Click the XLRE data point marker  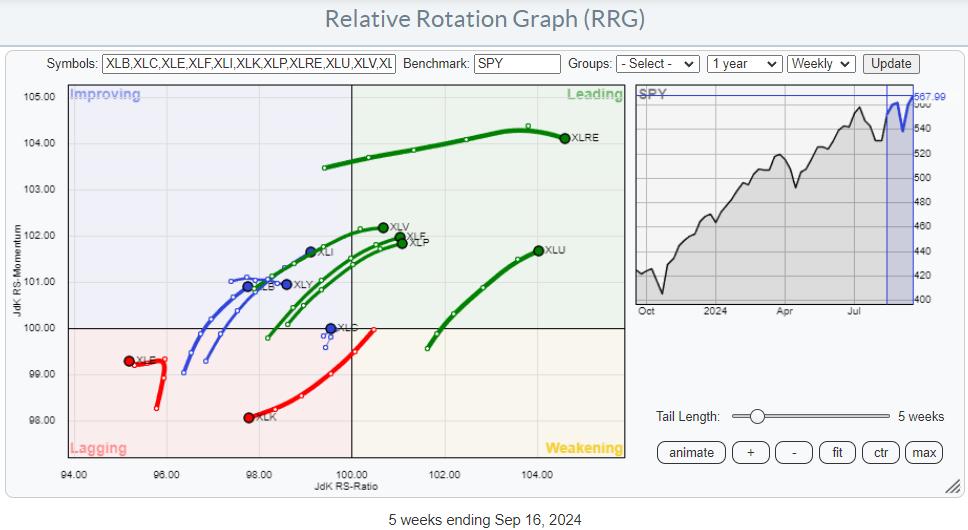(x=565, y=138)
